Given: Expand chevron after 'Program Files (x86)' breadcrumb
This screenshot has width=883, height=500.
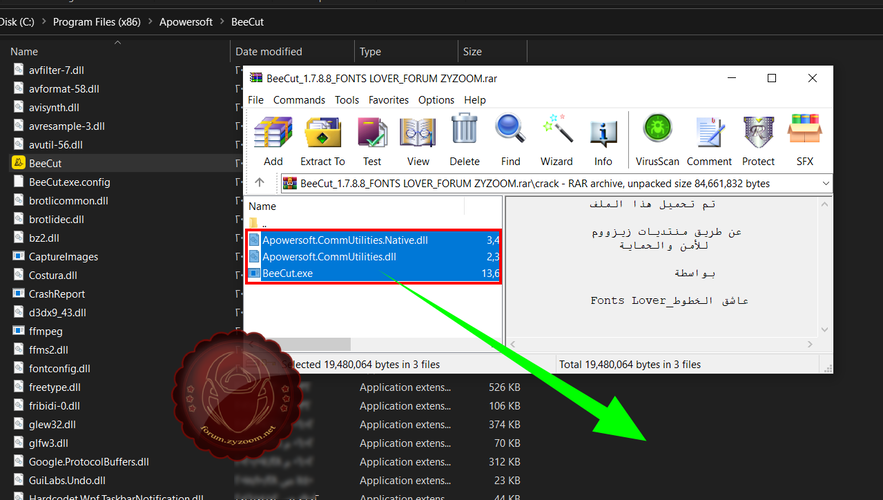Looking at the screenshot, I should [x=150, y=21].
